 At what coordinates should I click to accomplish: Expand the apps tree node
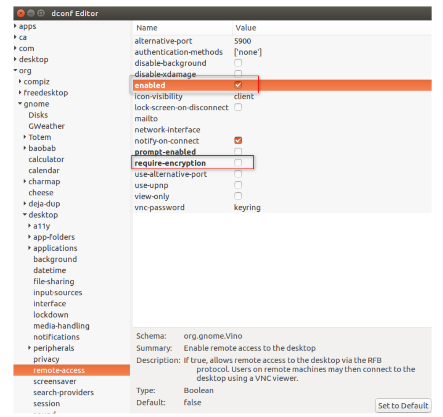[15, 26]
